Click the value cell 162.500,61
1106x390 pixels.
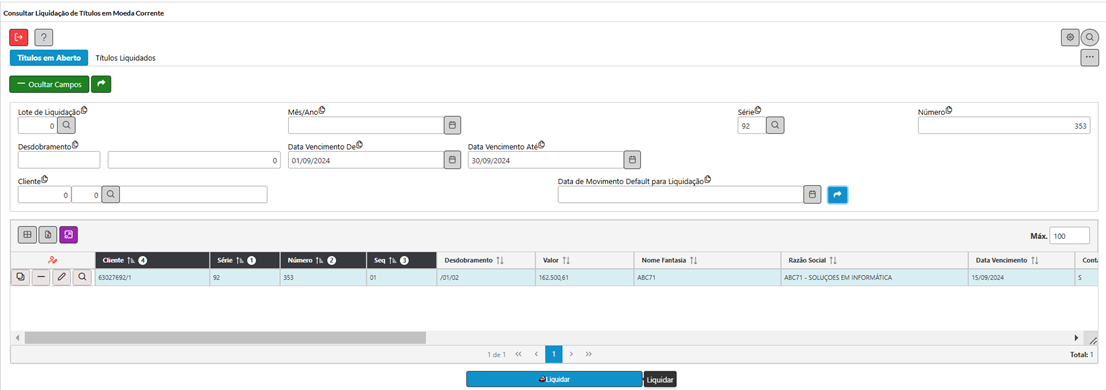click(x=584, y=278)
